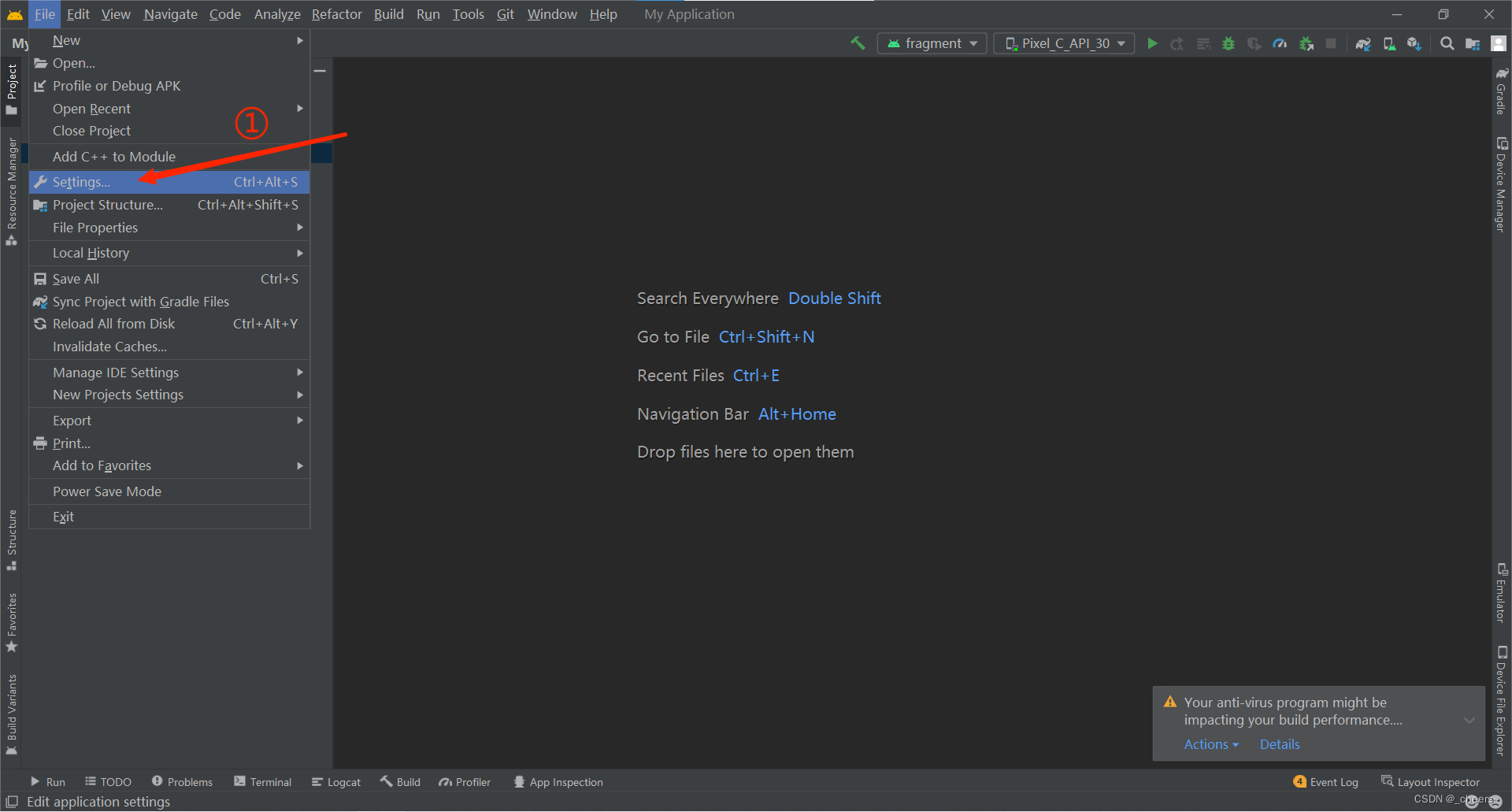Select Sync Project with Gradle Files entry

click(x=169, y=302)
